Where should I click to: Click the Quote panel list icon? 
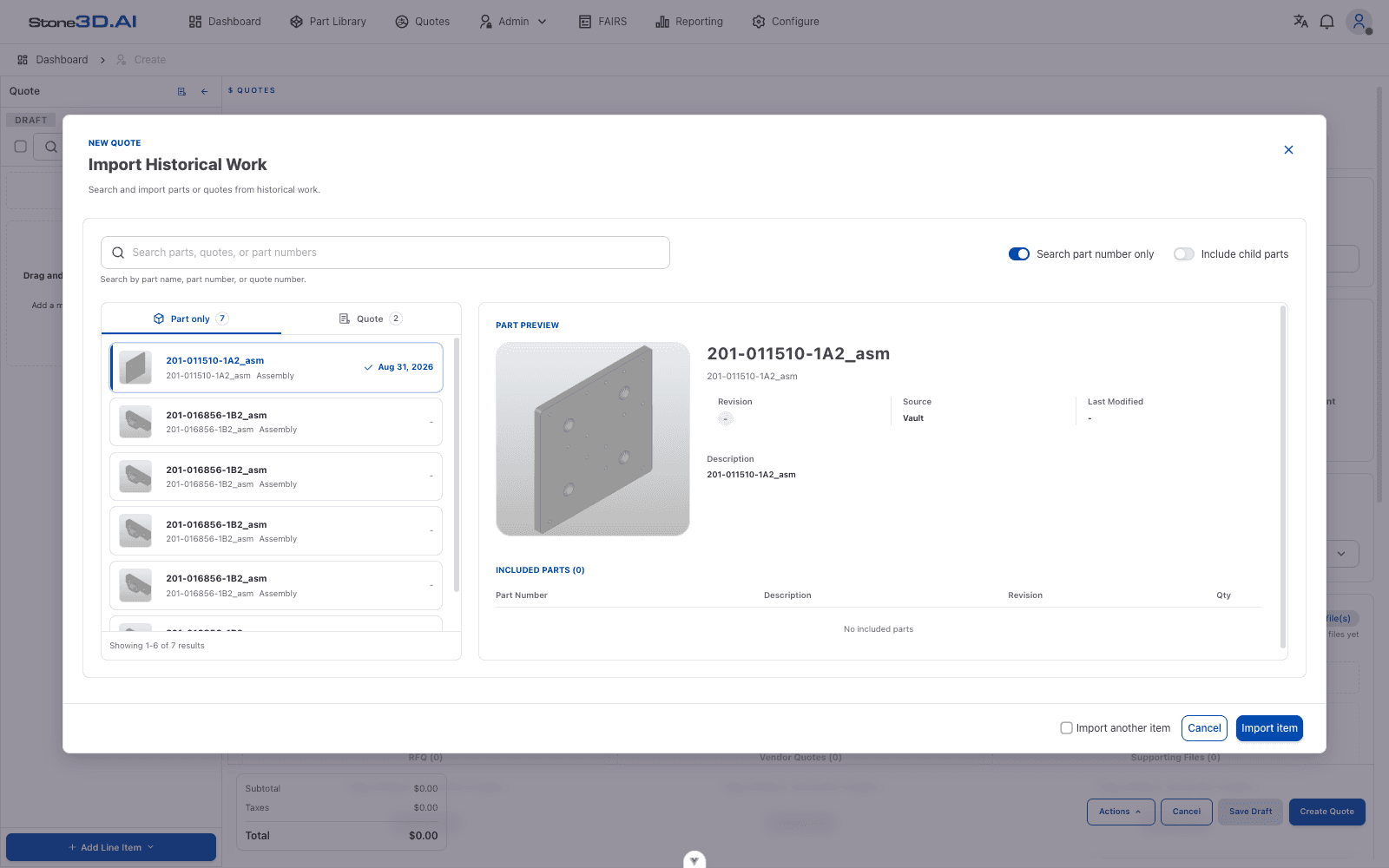tap(181, 91)
